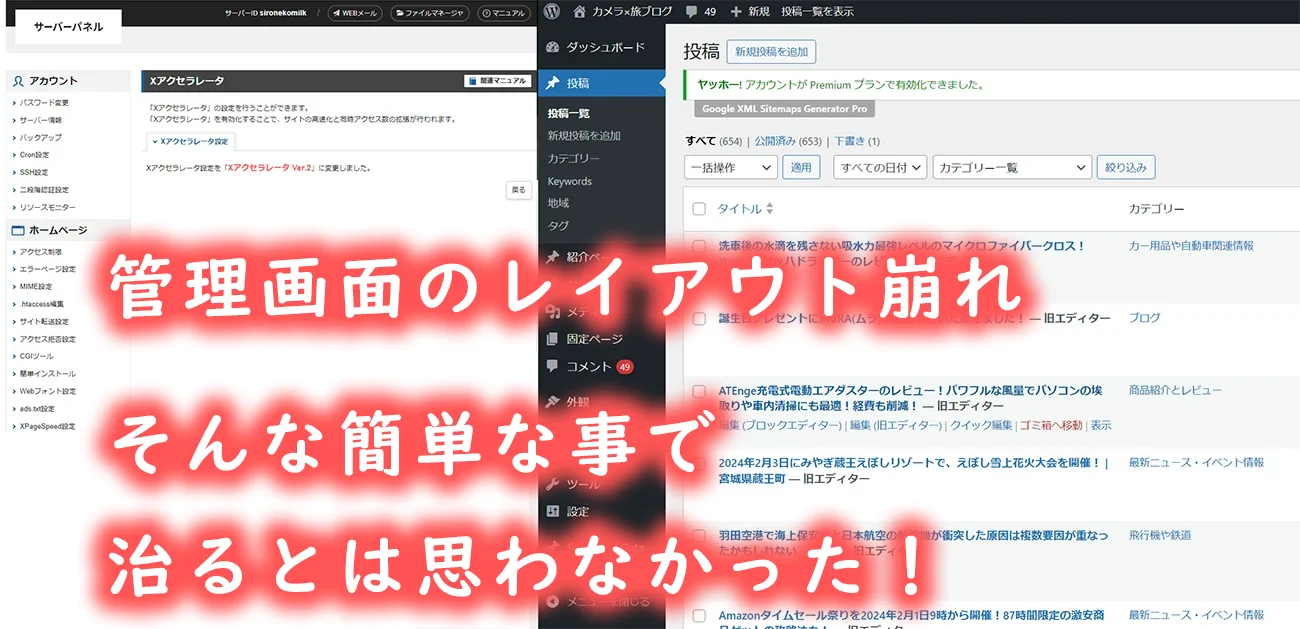Open マニュアル in server panel header
The height and width of the screenshot is (629, 1300).
503,13
